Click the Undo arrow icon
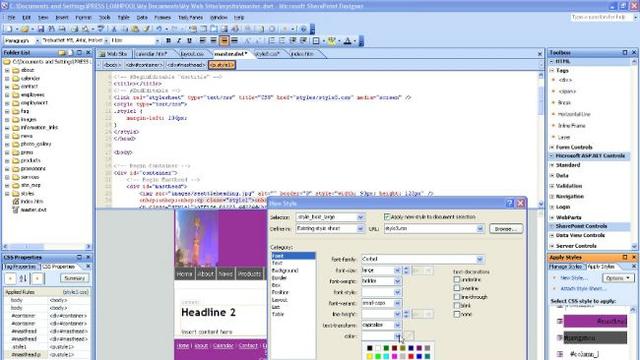640x360 pixels. coord(159,29)
